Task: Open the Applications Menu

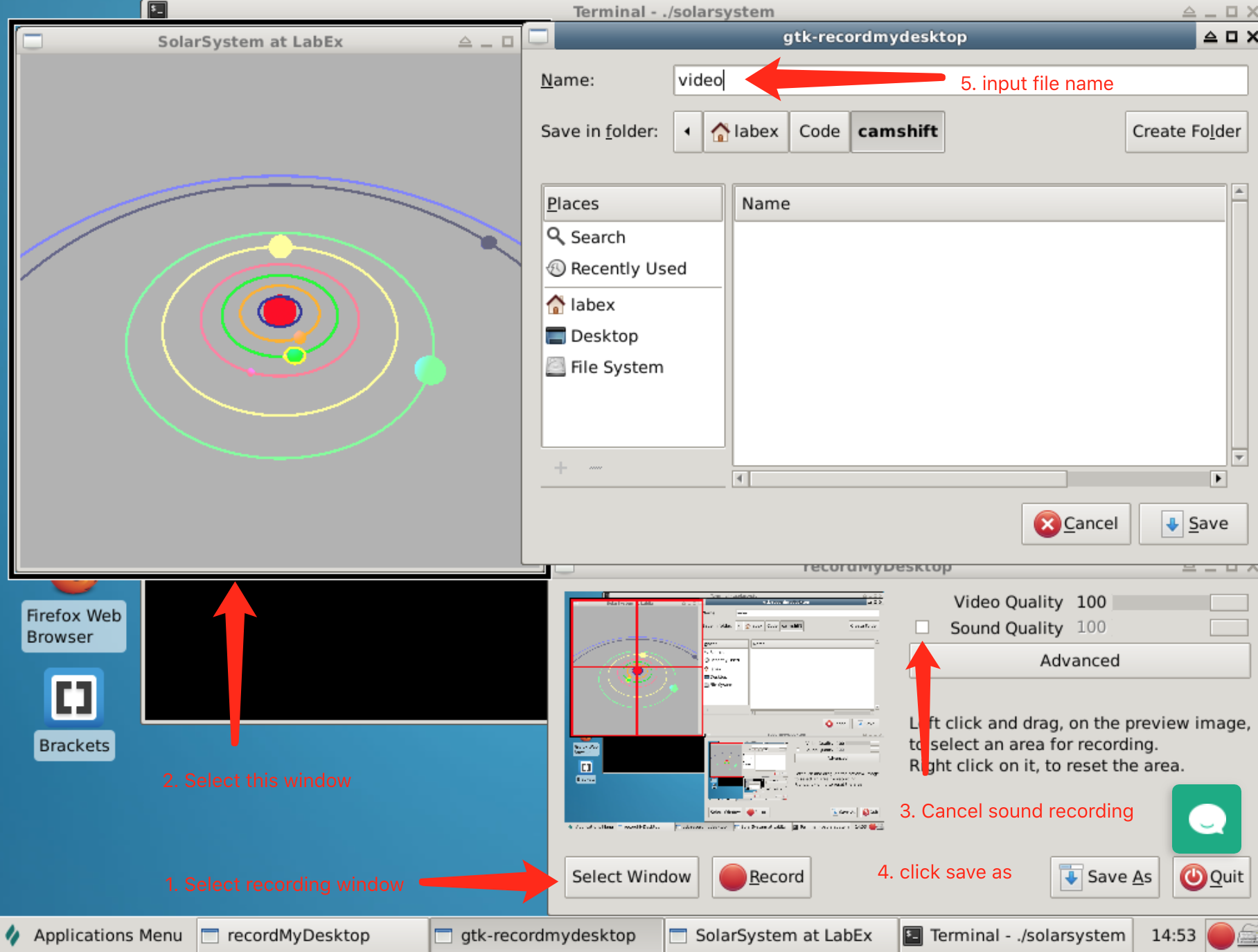Action: [97, 935]
